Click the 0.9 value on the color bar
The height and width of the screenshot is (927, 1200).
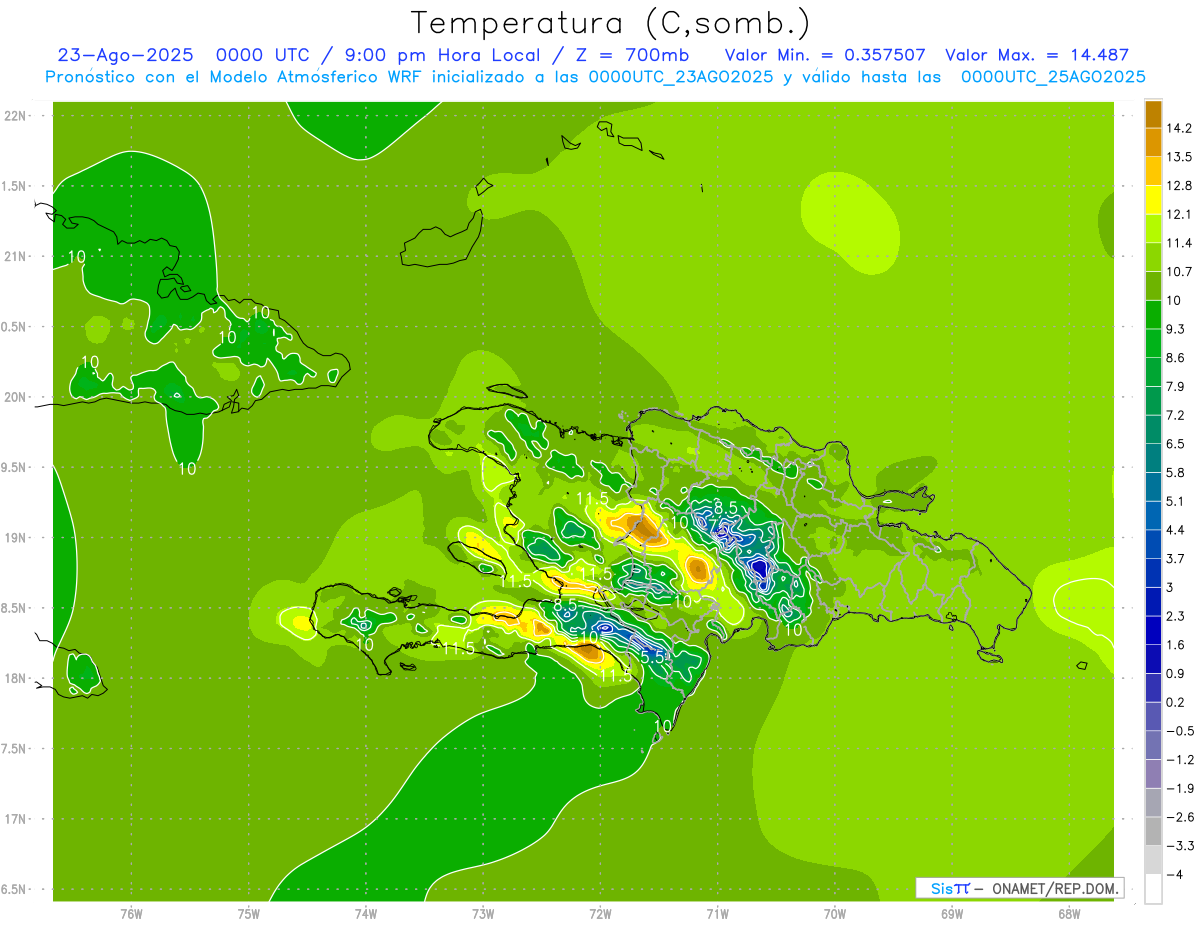click(1175, 673)
